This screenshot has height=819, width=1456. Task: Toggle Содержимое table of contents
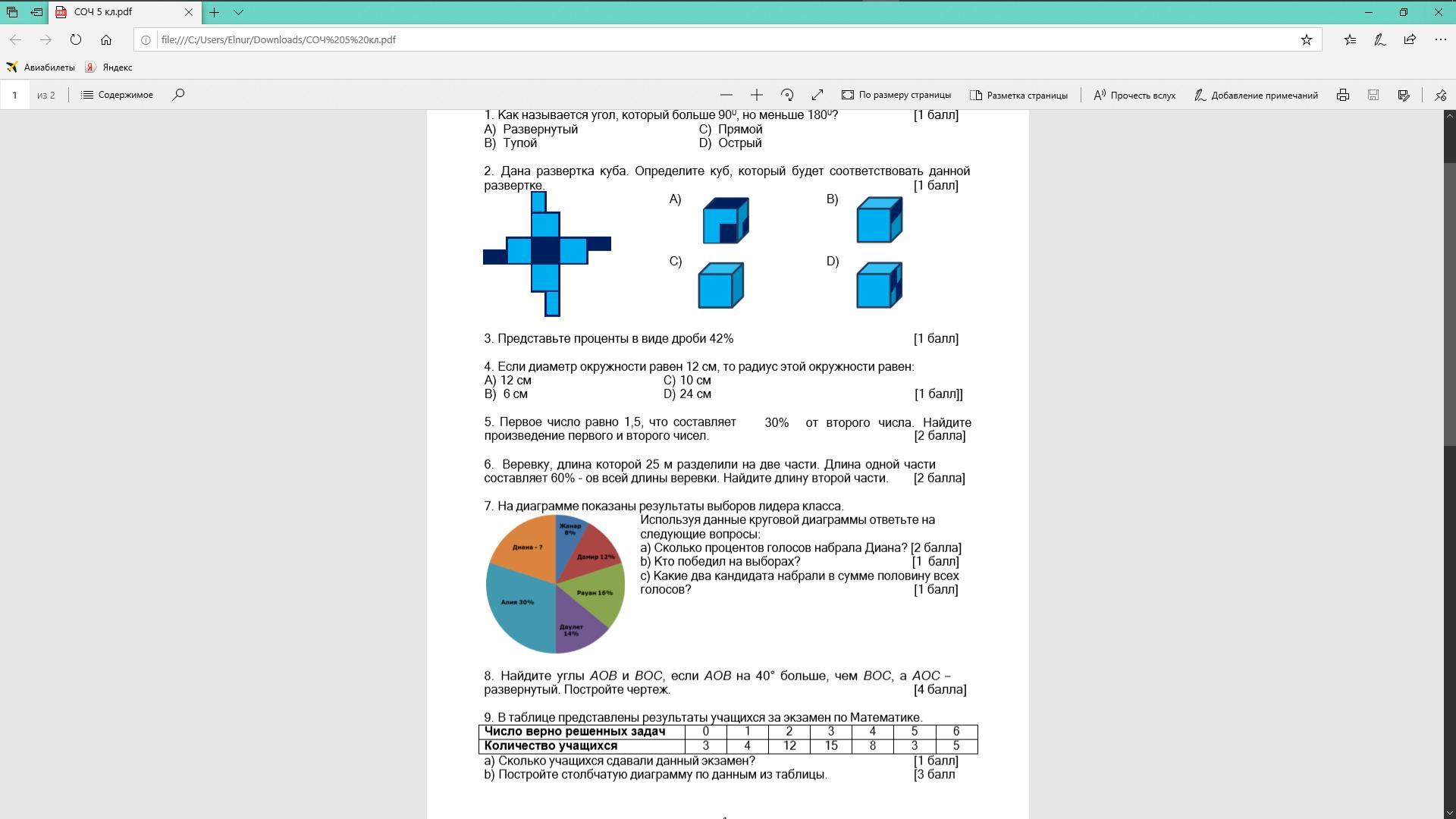(118, 95)
